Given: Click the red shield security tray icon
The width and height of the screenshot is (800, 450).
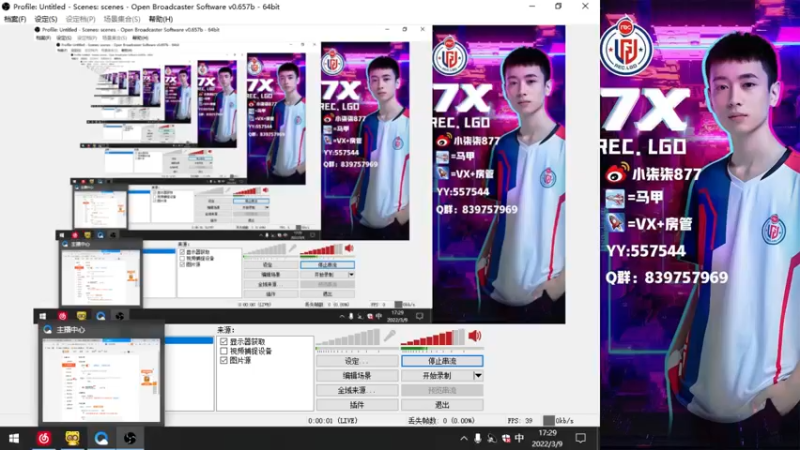Looking at the screenshot, I should pyautogui.click(x=506, y=438).
